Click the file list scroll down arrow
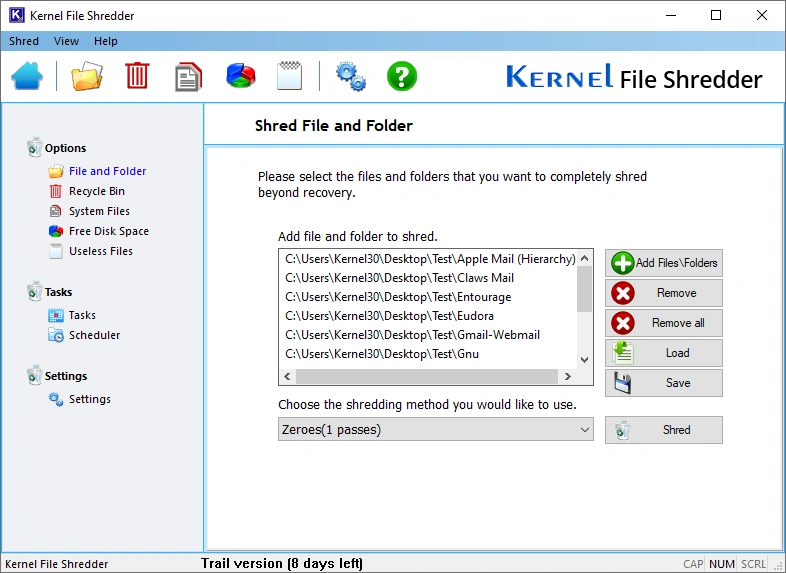Viewport: 786px width, 573px height. pyautogui.click(x=585, y=359)
